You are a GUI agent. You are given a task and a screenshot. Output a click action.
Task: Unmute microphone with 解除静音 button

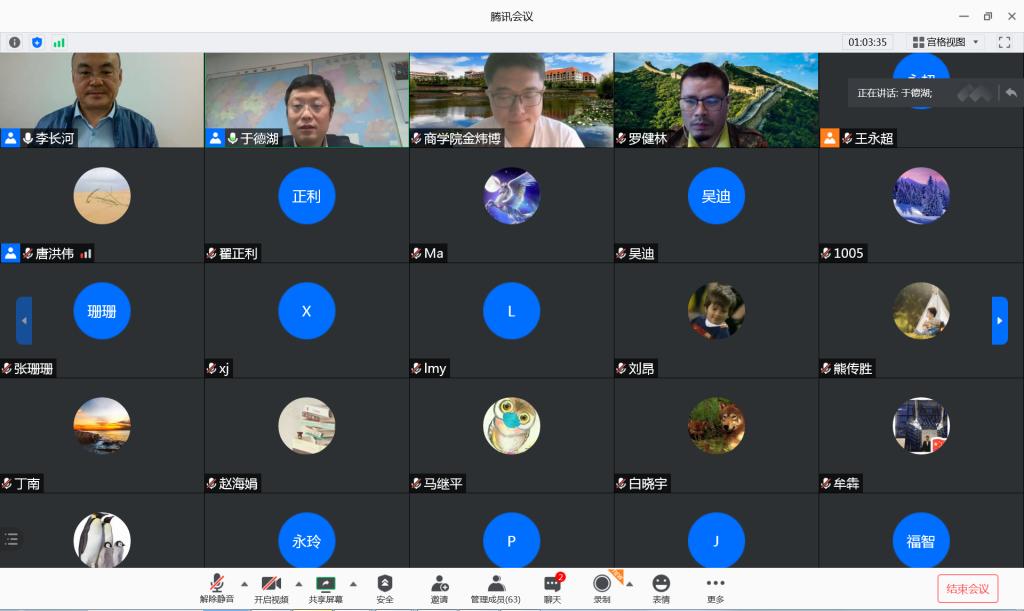pyautogui.click(x=216, y=588)
